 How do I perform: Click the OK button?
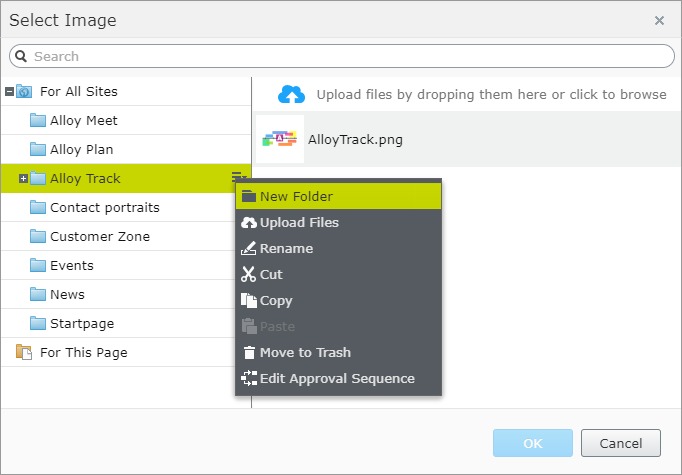tap(532, 443)
